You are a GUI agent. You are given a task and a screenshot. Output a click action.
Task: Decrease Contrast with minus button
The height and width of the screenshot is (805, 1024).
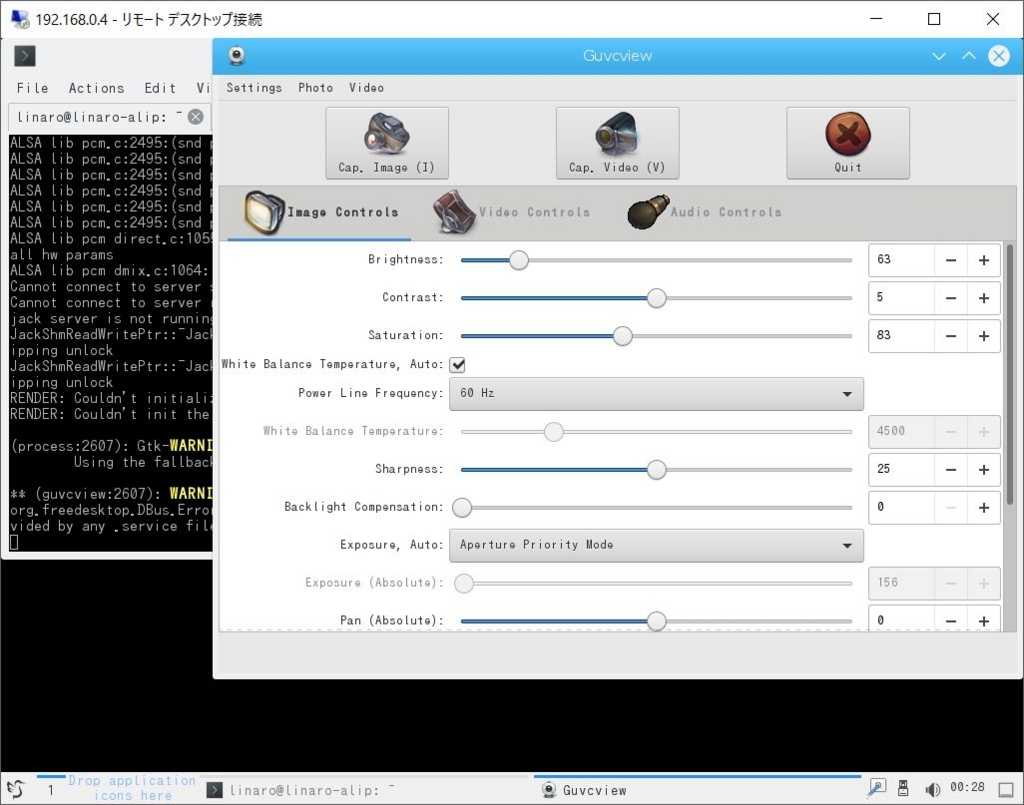point(951,298)
